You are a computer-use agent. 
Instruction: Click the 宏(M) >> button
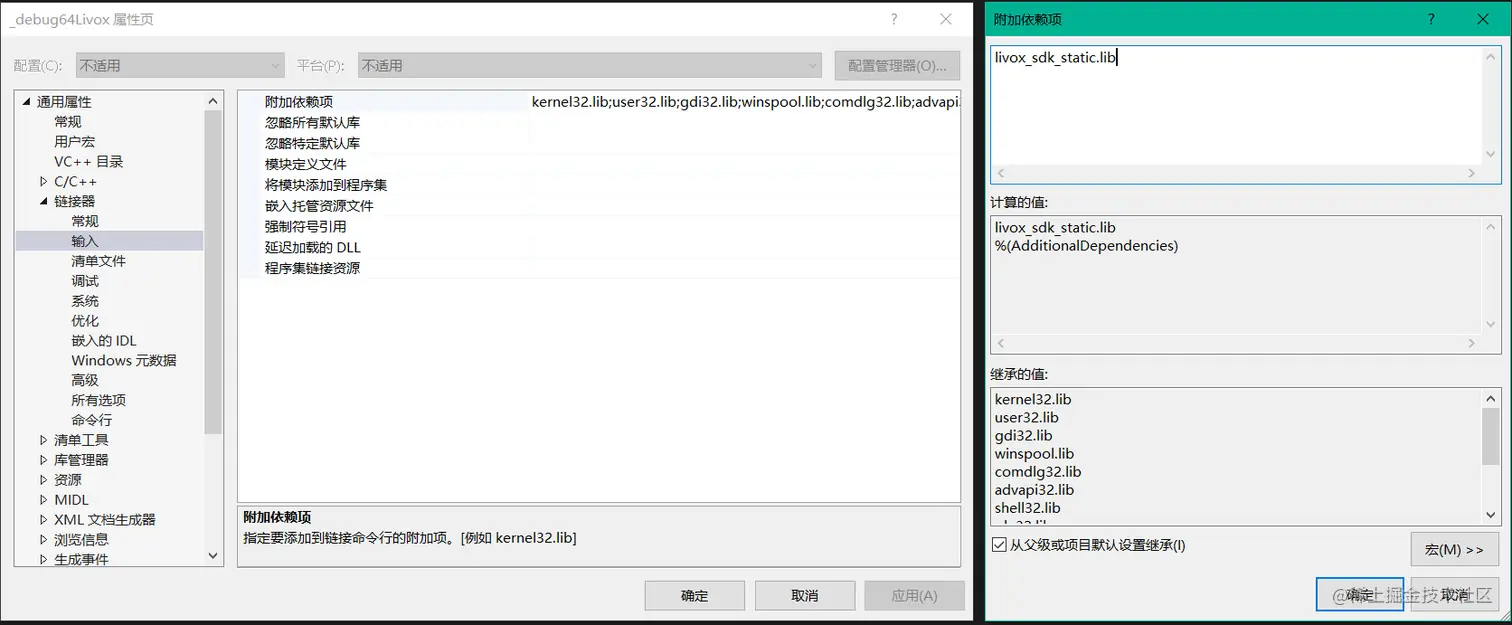(1455, 549)
